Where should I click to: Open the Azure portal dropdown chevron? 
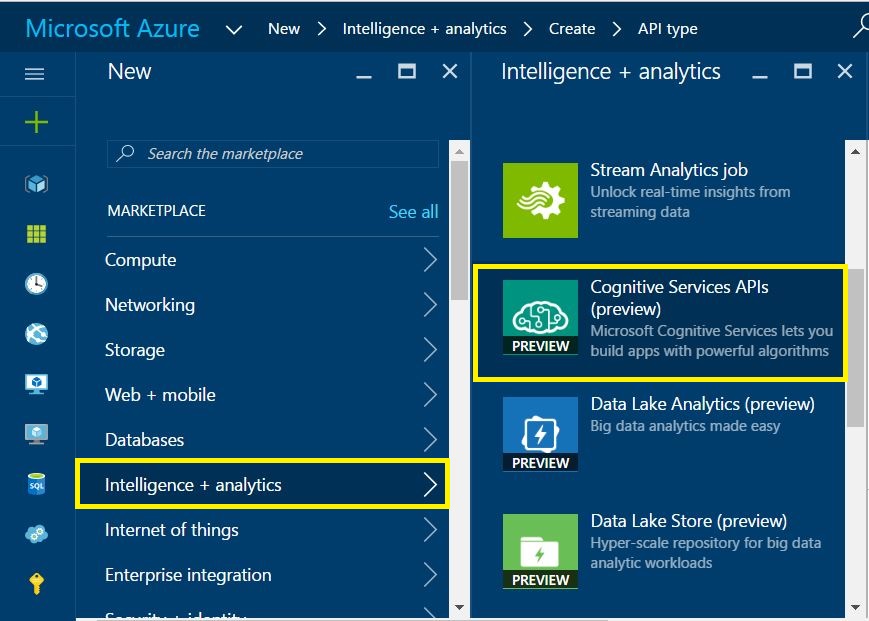pos(235,29)
